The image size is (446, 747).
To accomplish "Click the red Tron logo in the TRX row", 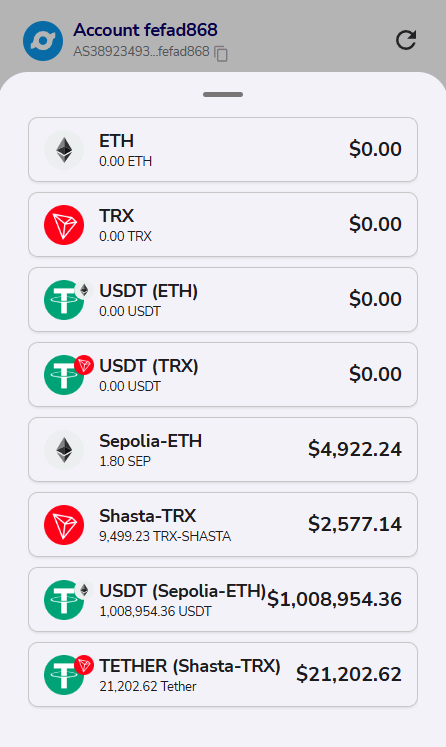I will coord(64,225).
